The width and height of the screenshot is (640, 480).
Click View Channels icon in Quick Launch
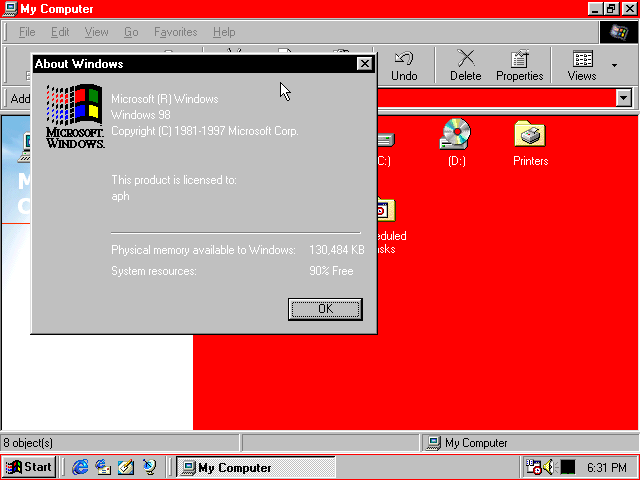click(149, 467)
